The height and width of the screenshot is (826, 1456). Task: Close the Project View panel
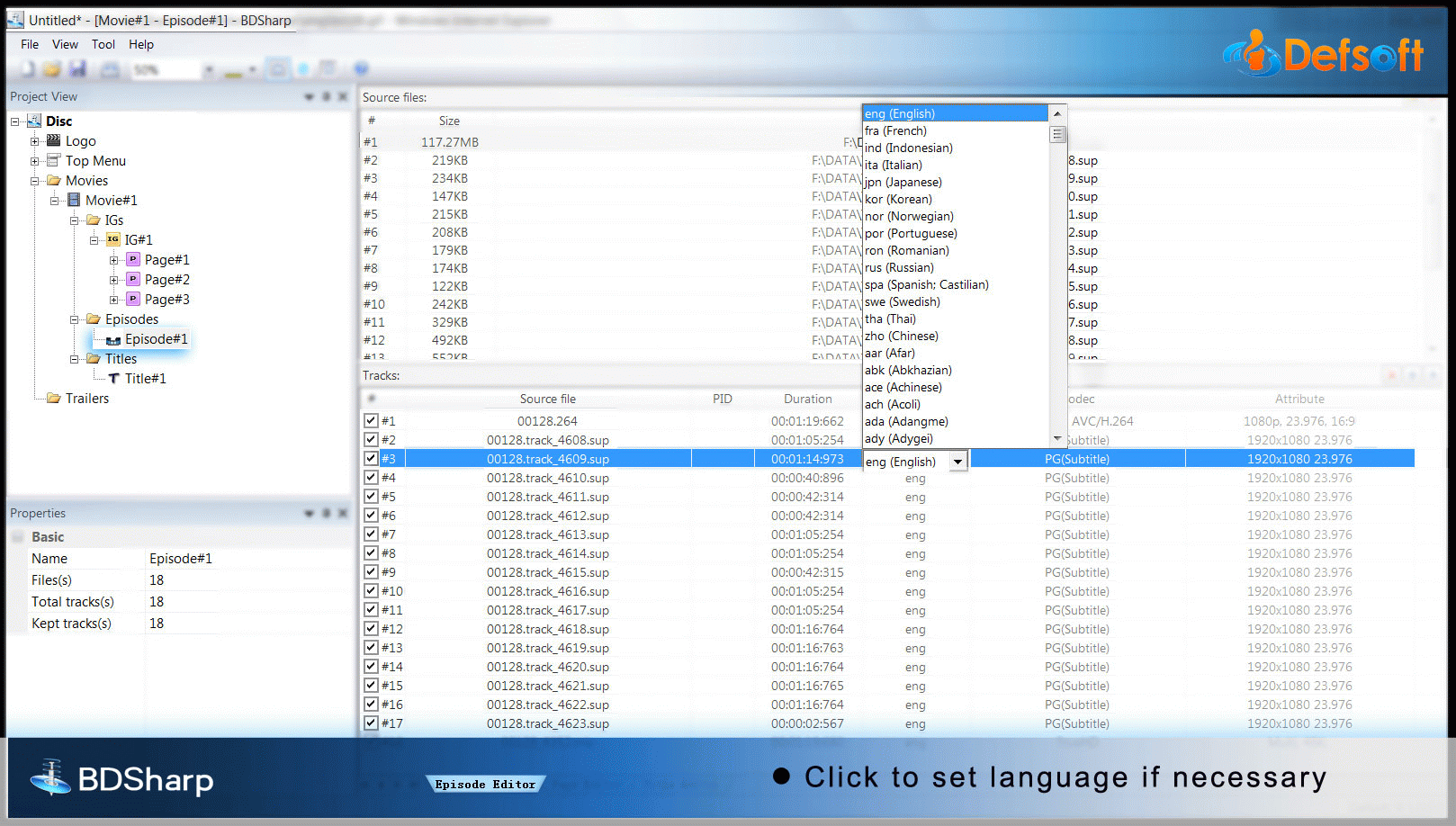point(343,96)
